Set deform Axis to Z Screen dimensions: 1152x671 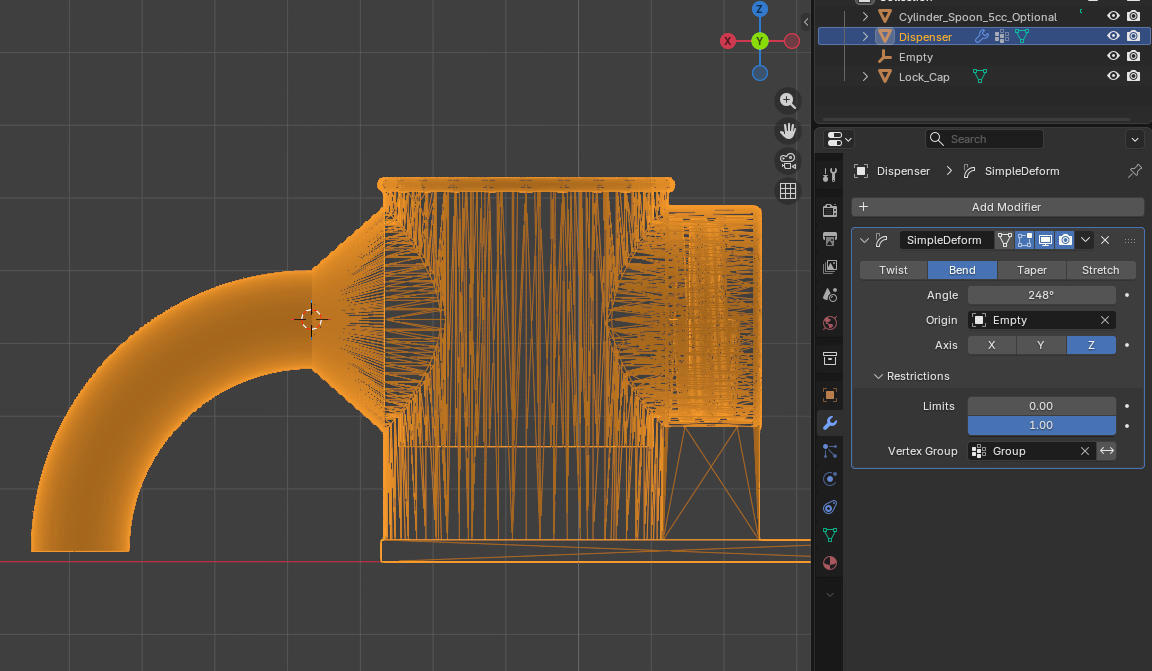1091,345
